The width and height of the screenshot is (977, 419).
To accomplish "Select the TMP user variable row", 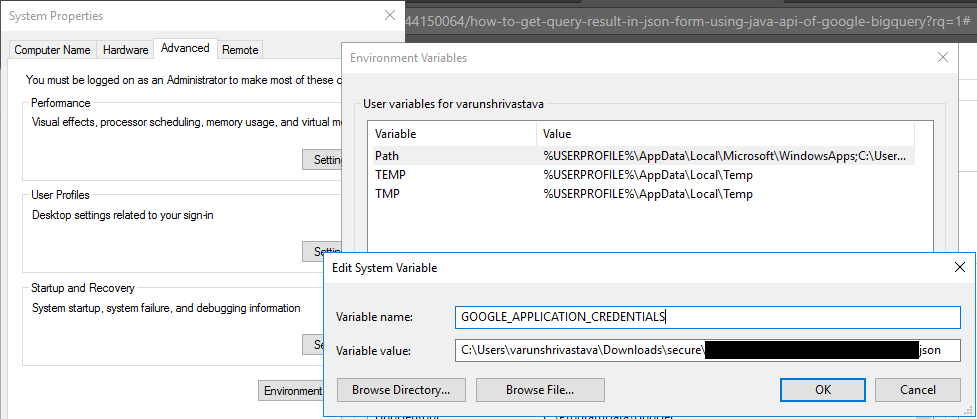I will [644, 194].
